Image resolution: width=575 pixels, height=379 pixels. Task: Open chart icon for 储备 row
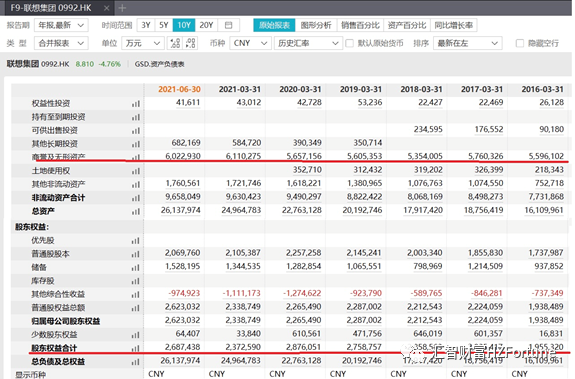click(136, 268)
